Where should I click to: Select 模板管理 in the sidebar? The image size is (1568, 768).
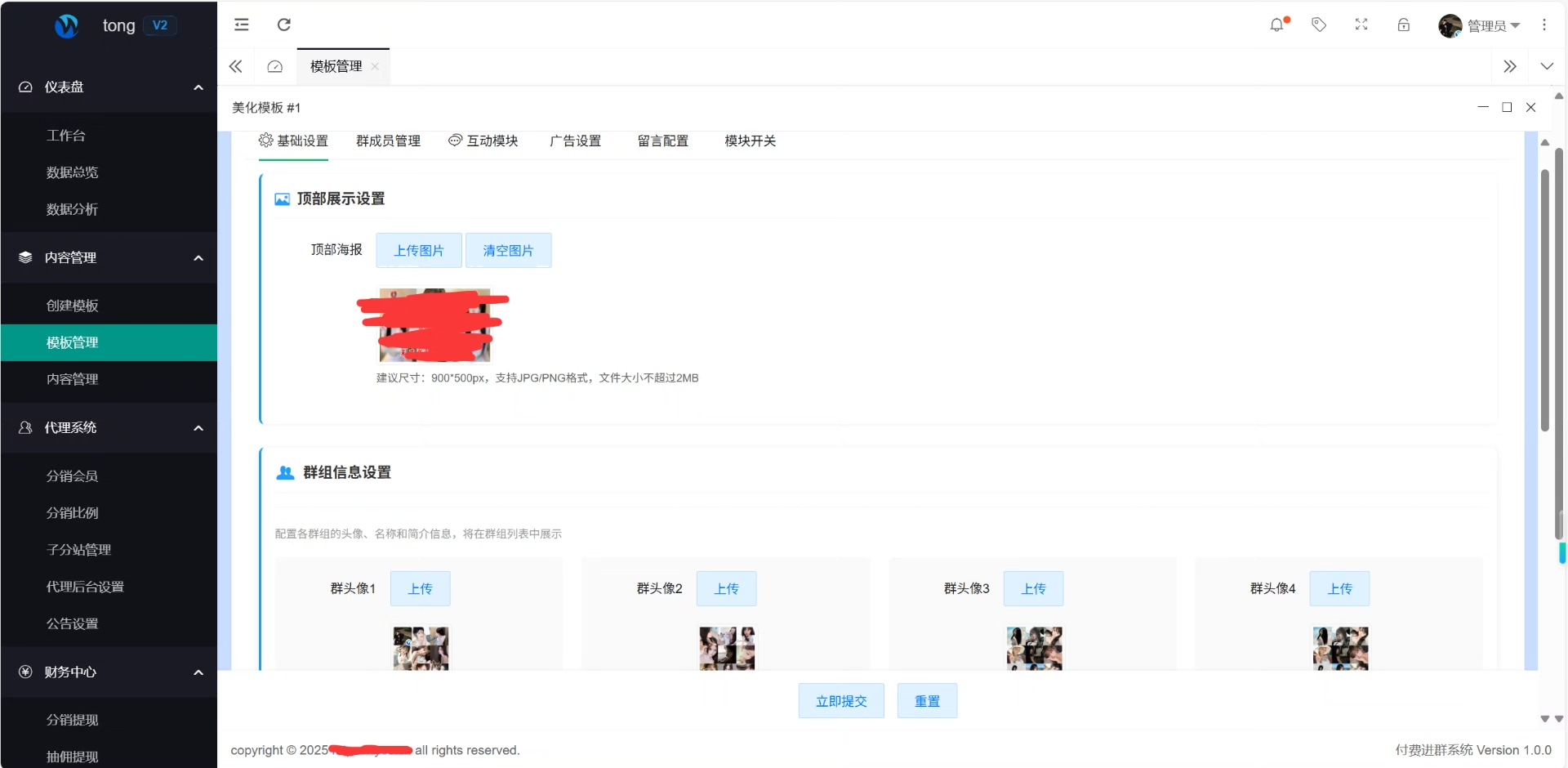click(x=109, y=342)
